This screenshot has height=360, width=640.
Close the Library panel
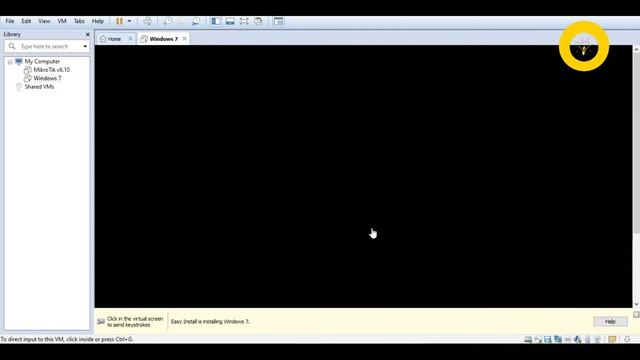[x=87, y=35]
